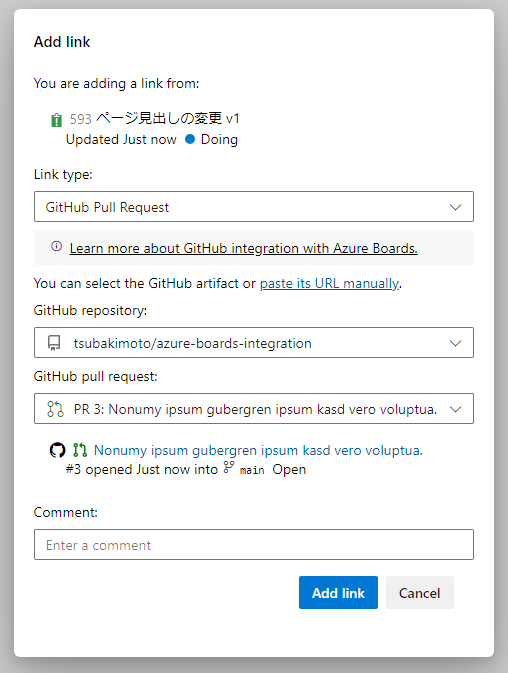
Task: Click the Add link button
Action: tap(339, 592)
